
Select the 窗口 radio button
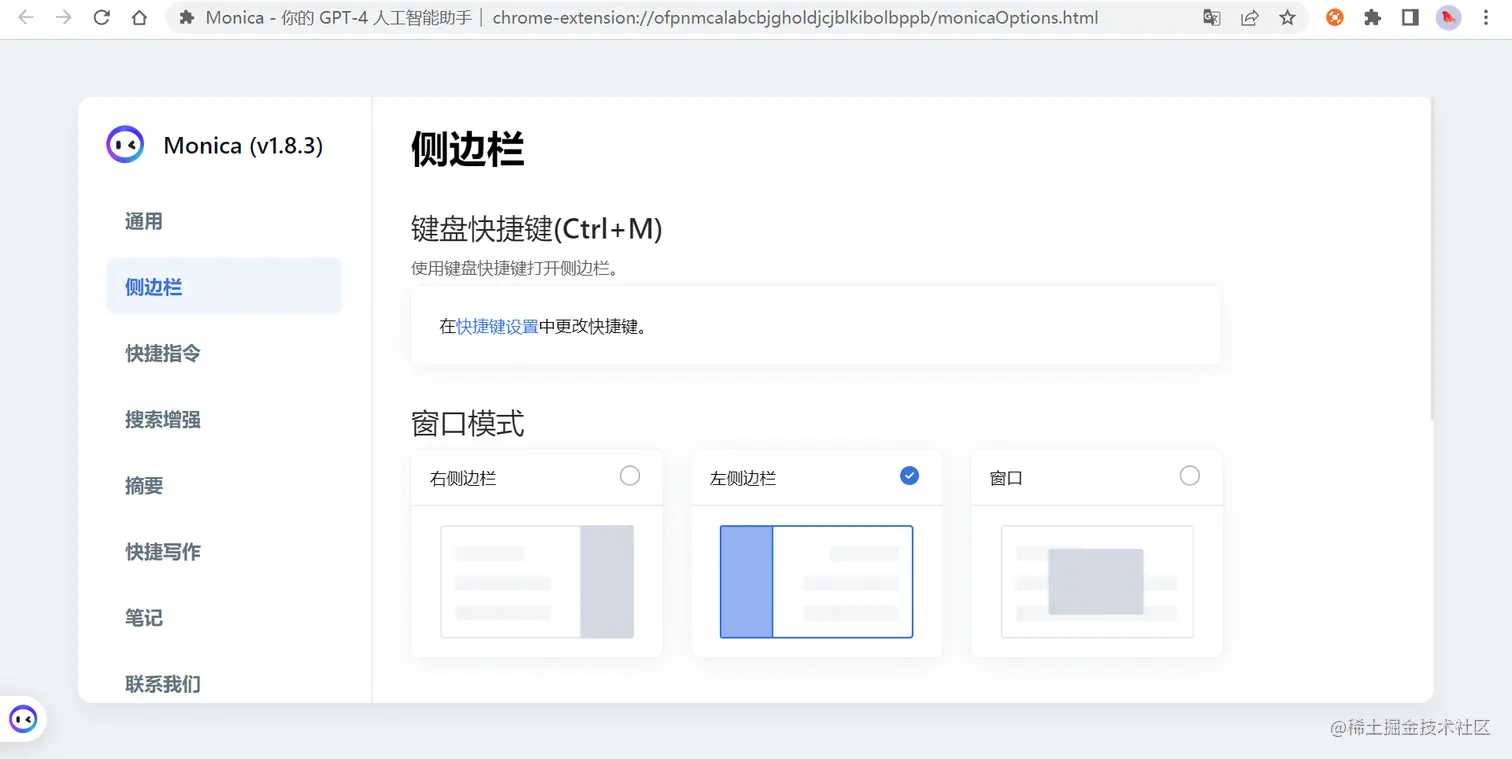pos(1189,476)
